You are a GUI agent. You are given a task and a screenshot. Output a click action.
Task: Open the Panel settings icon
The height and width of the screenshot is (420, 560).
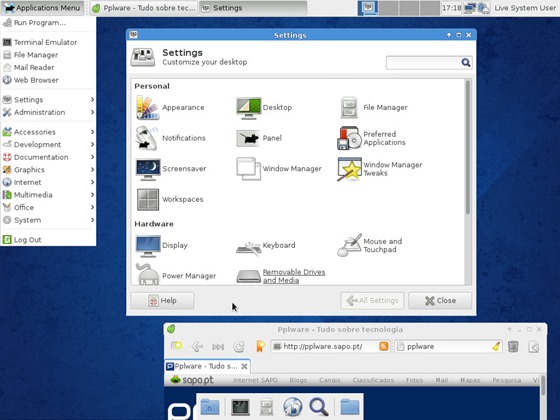click(249, 138)
